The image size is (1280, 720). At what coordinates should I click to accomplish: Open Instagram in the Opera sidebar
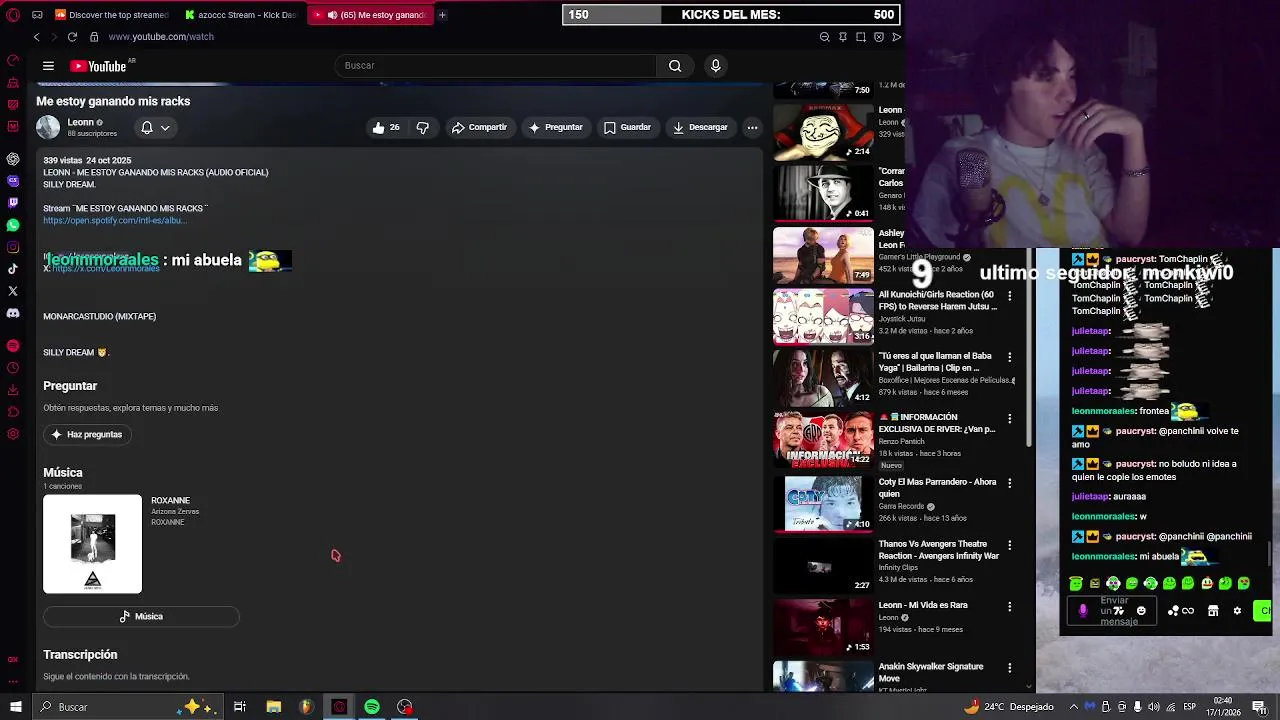coord(13,247)
